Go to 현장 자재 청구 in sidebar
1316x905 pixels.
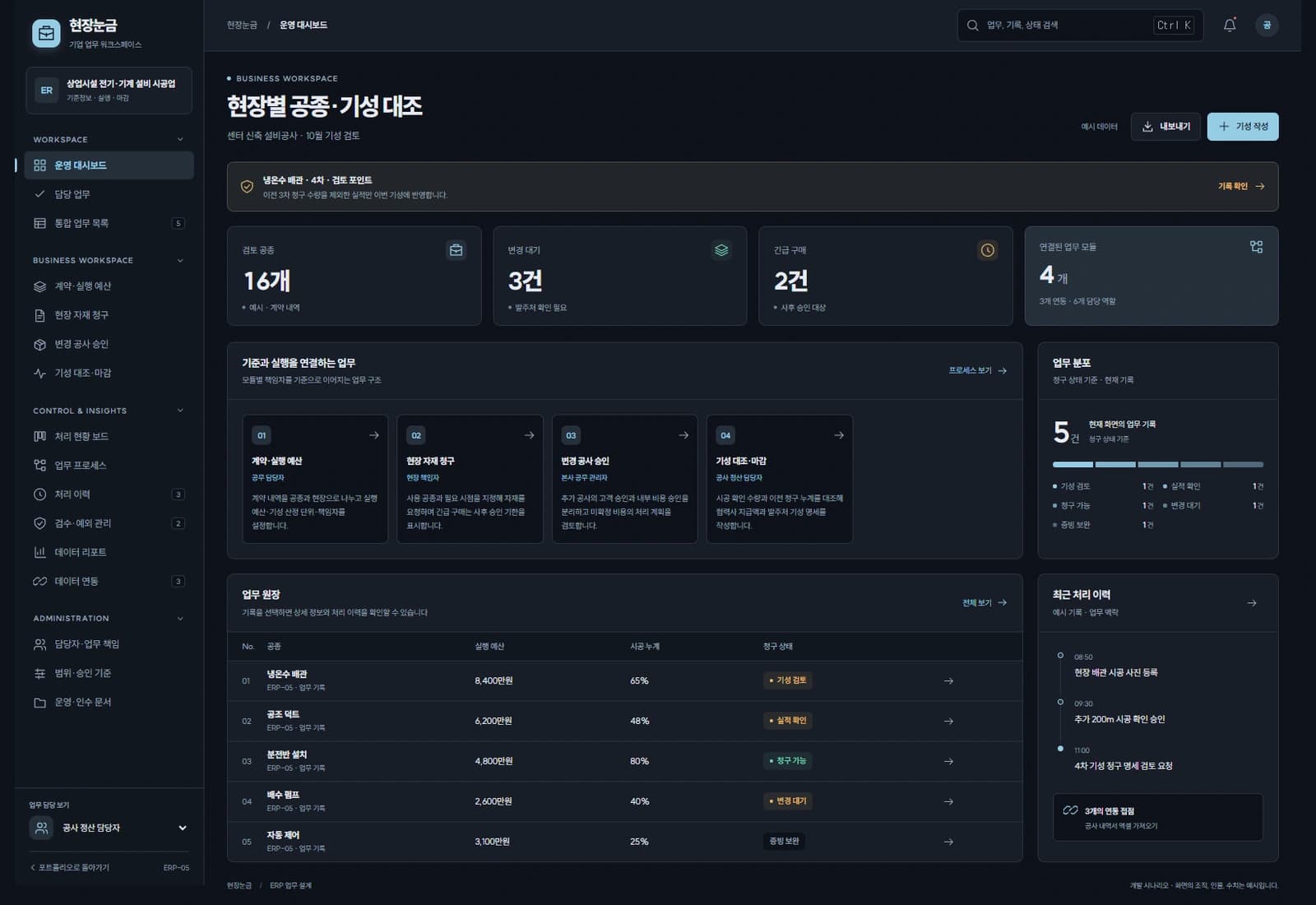(109, 315)
